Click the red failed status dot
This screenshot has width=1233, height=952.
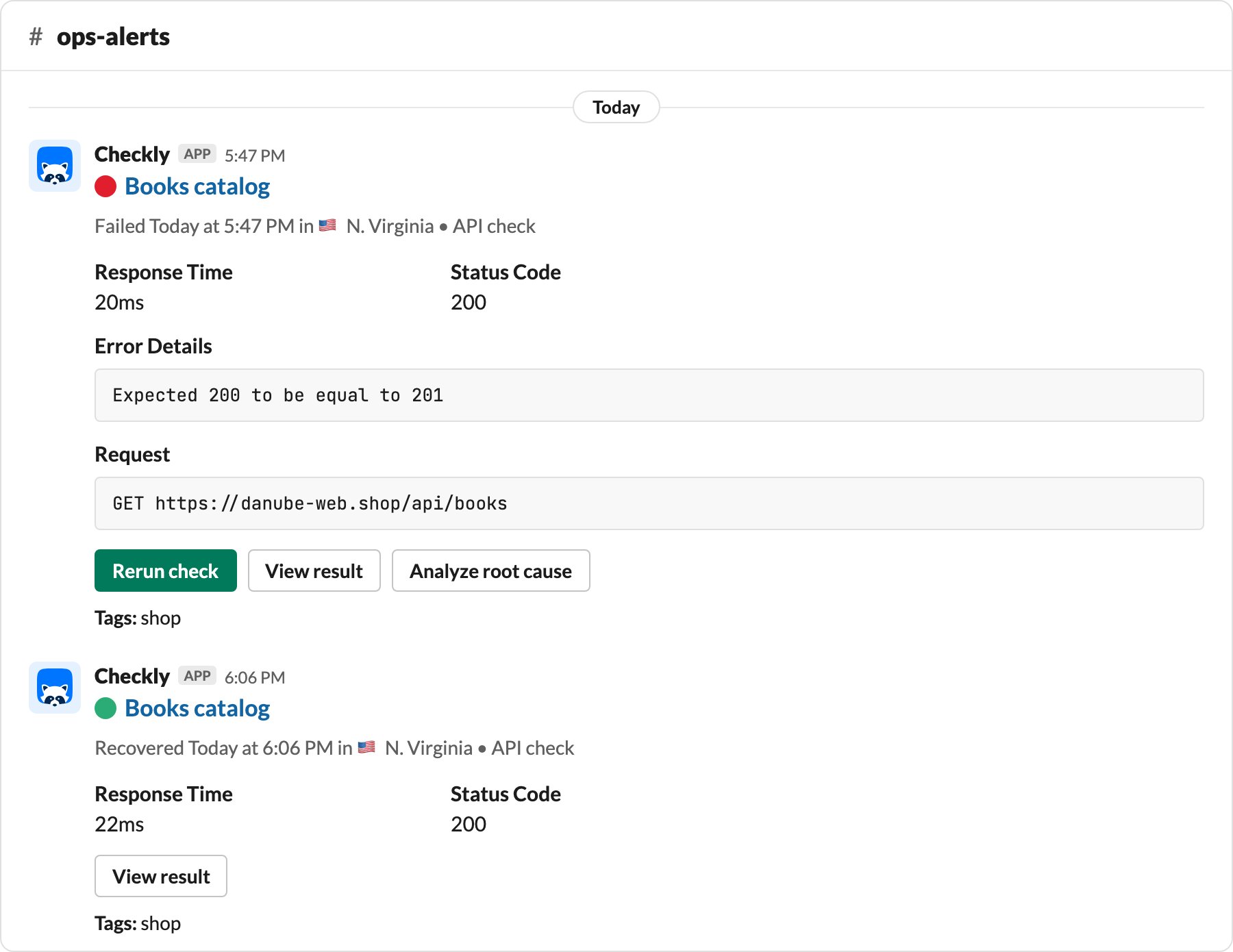(x=105, y=186)
